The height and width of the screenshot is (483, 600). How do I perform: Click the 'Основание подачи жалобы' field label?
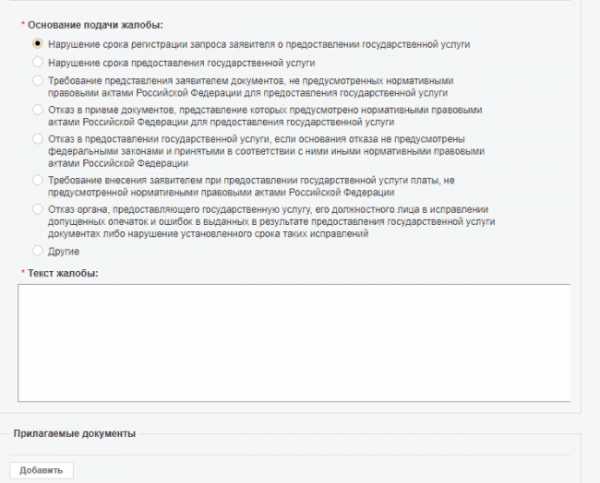(95, 25)
